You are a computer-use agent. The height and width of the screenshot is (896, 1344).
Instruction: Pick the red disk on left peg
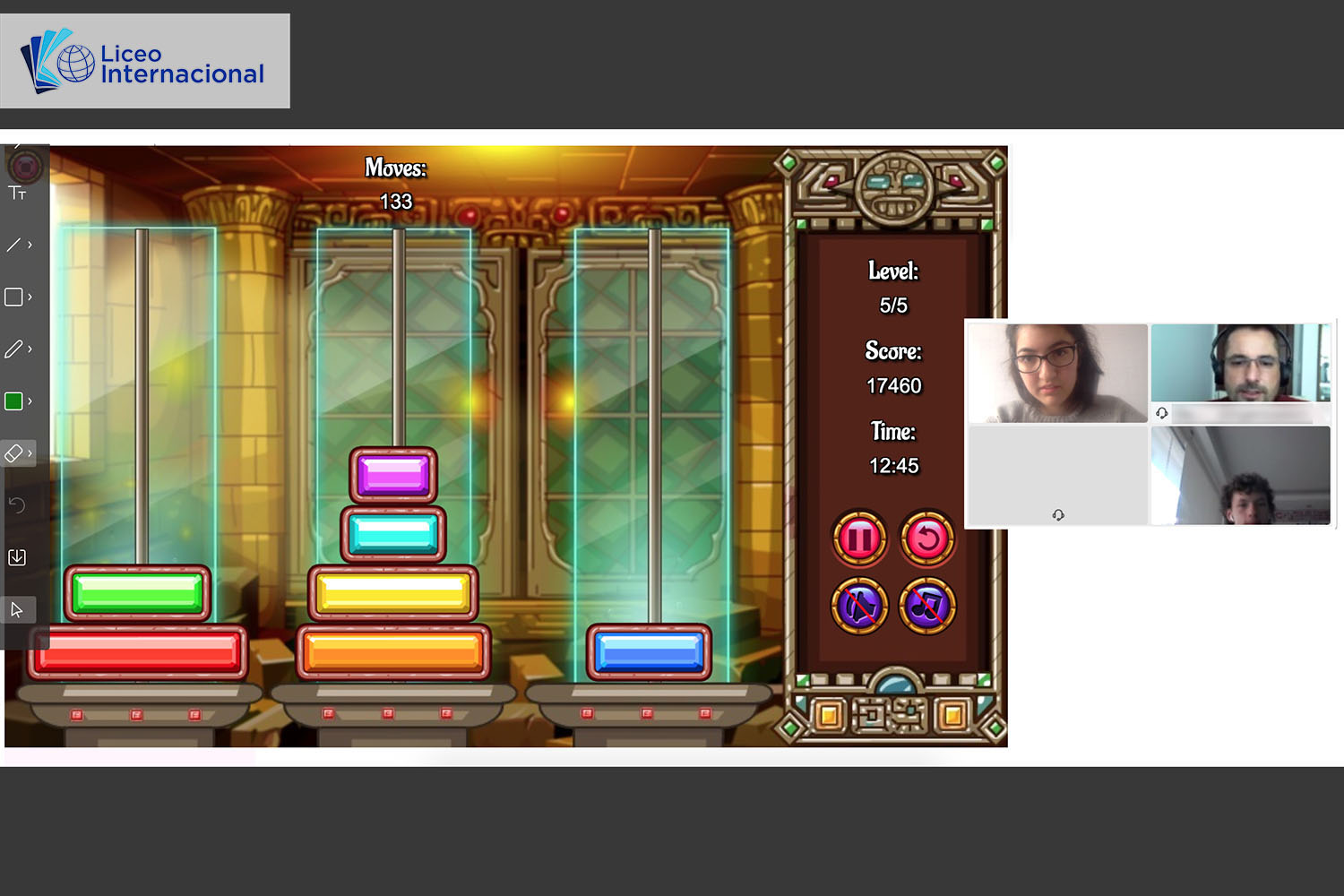click(x=138, y=651)
